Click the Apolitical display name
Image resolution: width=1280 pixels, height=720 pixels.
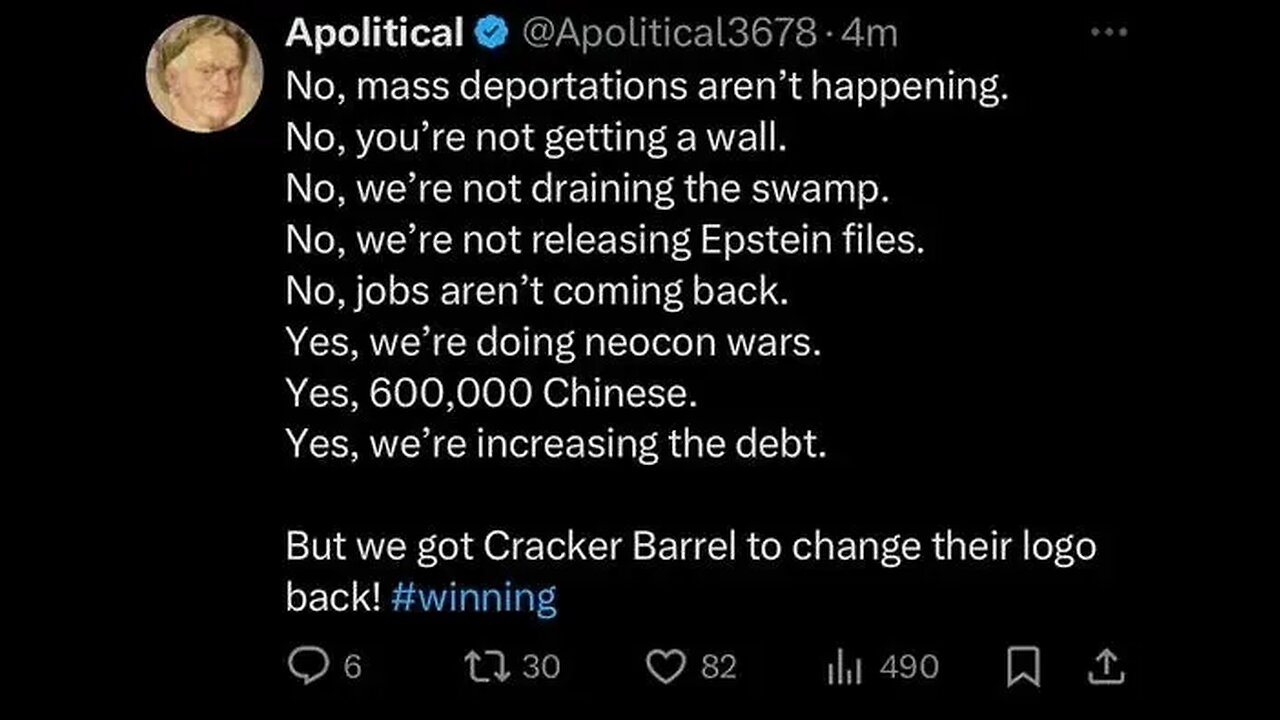tap(374, 34)
